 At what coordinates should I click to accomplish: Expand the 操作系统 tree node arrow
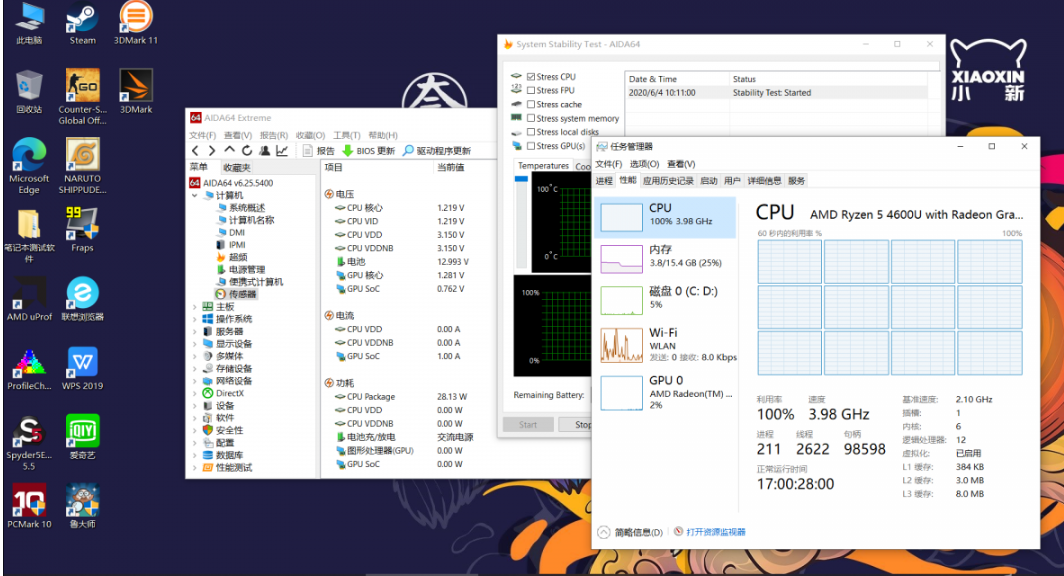click(x=195, y=319)
